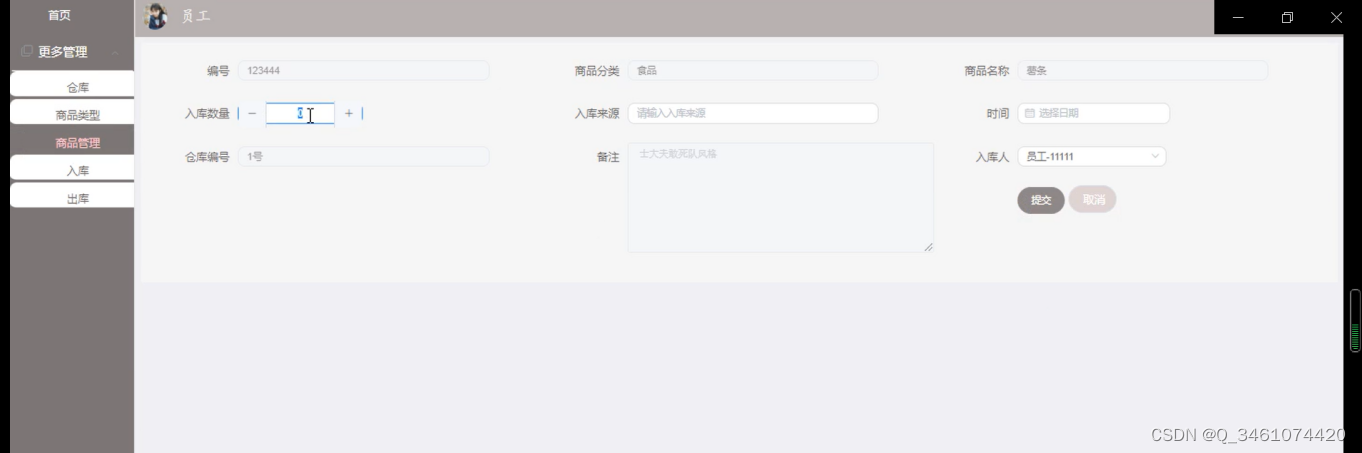This screenshot has height=453, width=1362.
Task: Close the window
Action: tap(1336, 17)
